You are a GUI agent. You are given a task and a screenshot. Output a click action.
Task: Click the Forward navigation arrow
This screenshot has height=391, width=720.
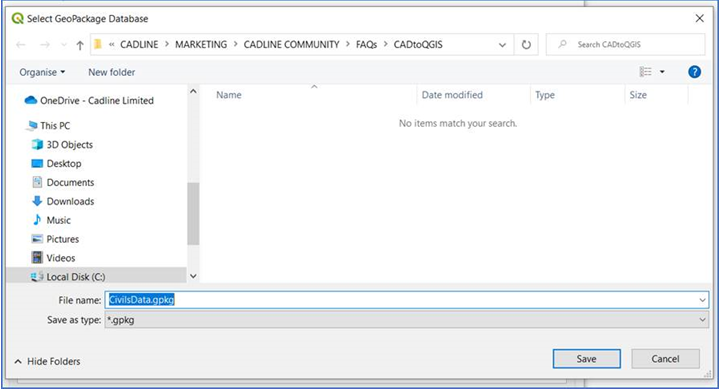click(45, 45)
